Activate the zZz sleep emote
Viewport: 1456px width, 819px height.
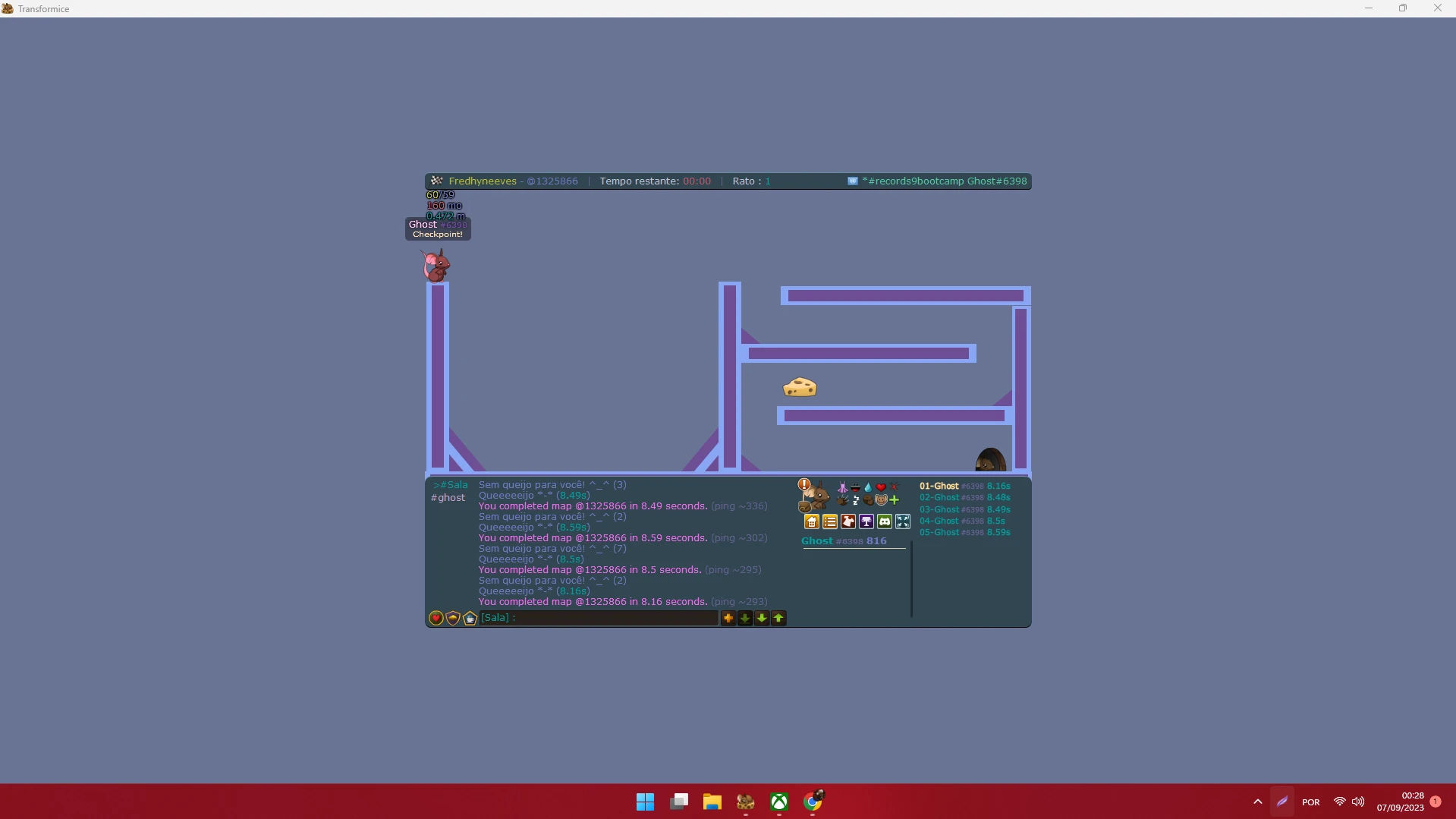click(x=855, y=500)
